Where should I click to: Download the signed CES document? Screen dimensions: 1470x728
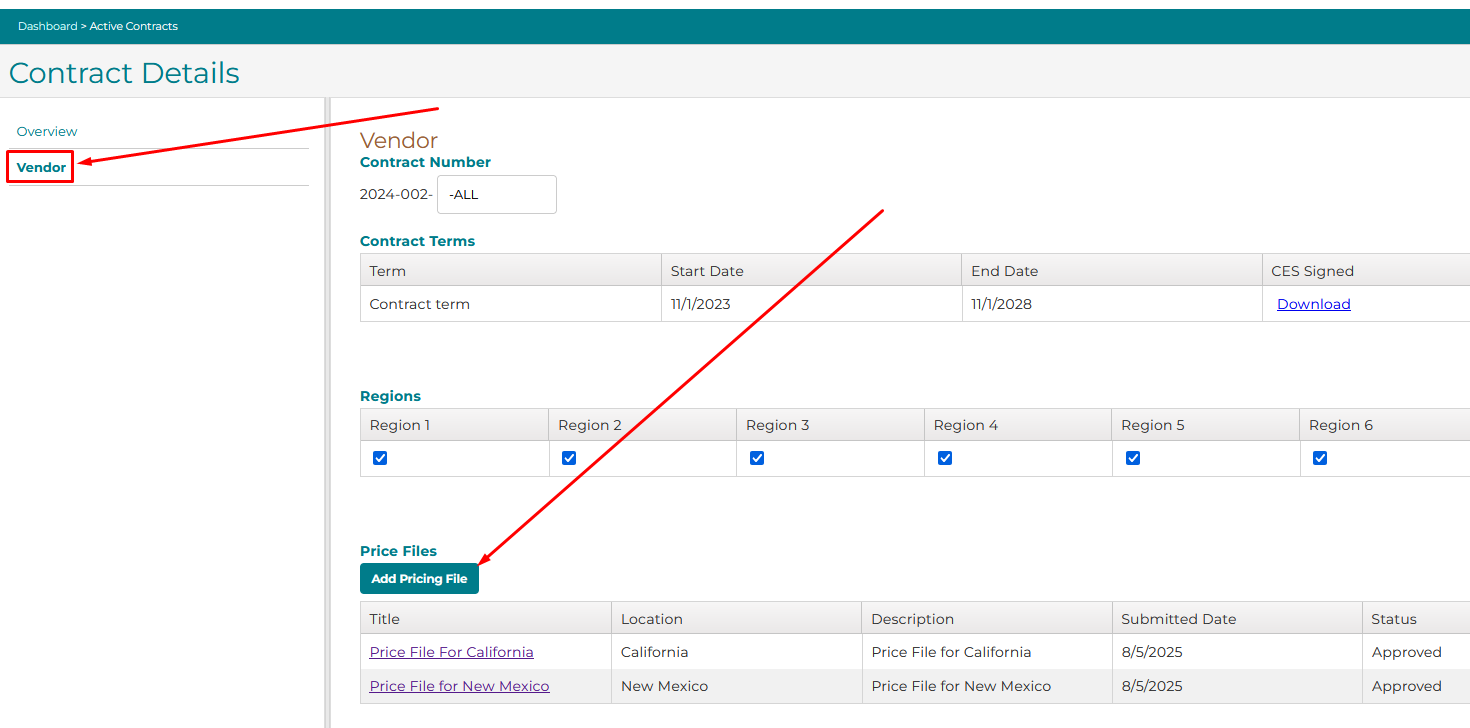point(1313,304)
